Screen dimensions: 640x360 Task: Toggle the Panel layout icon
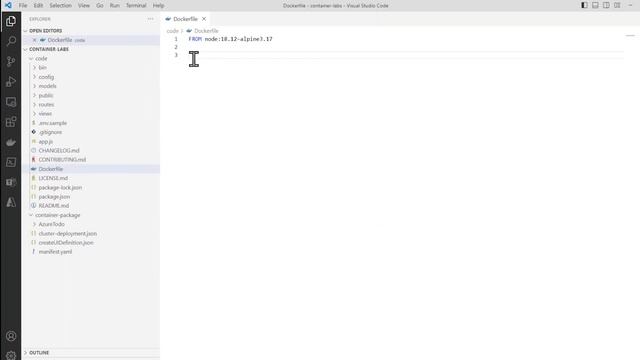coord(596,5)
